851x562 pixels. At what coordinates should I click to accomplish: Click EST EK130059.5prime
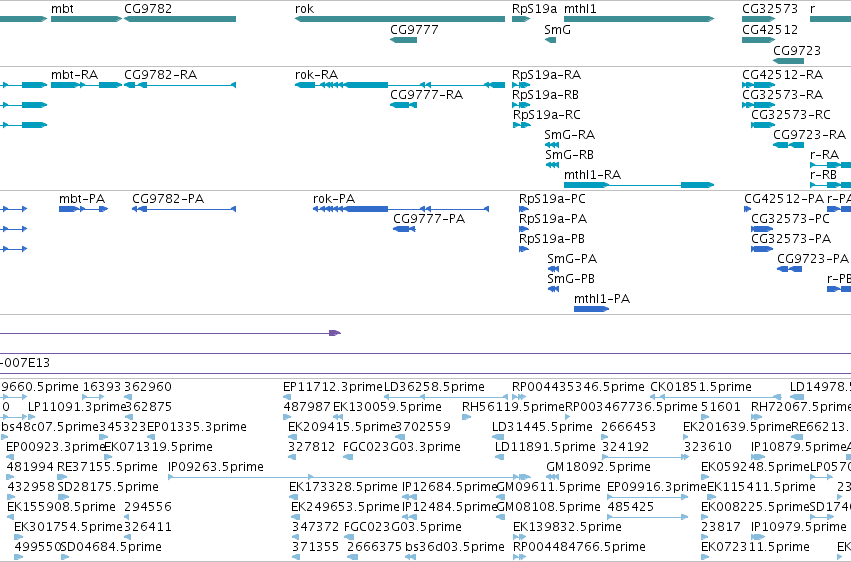pyautogui.click(x=387, y=407)
